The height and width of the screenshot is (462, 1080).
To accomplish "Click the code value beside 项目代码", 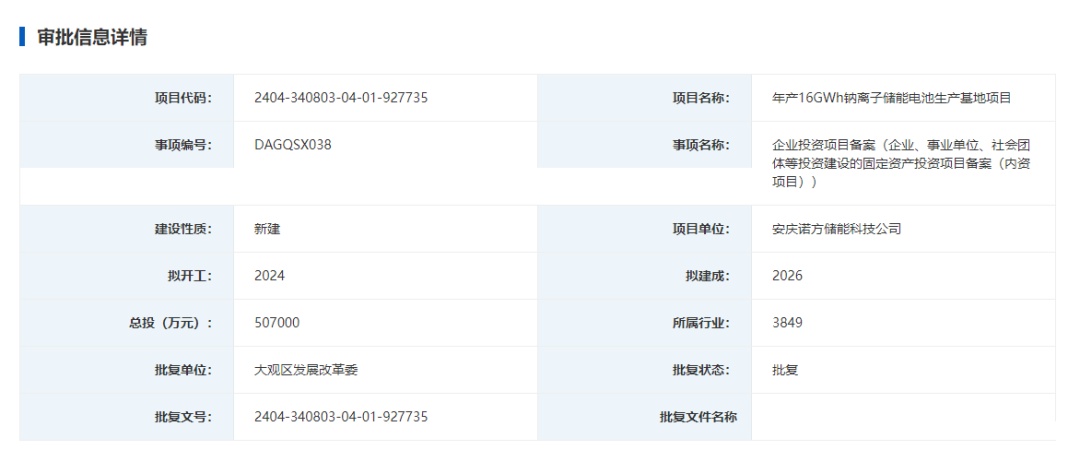I will [341, 98].
